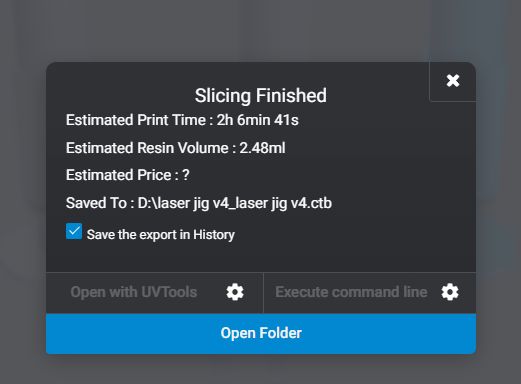This screenshot has width=521, height=384.
Task: Click the Slicing Finished title text
Action: 261,96
